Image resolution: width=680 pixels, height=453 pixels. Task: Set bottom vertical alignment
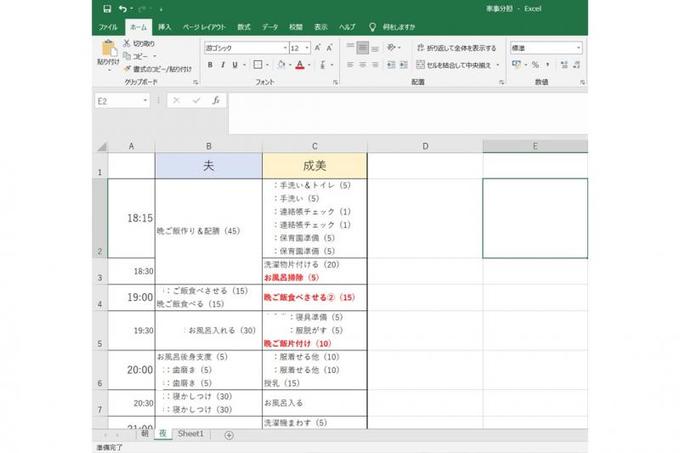click(x=375, y=47)
